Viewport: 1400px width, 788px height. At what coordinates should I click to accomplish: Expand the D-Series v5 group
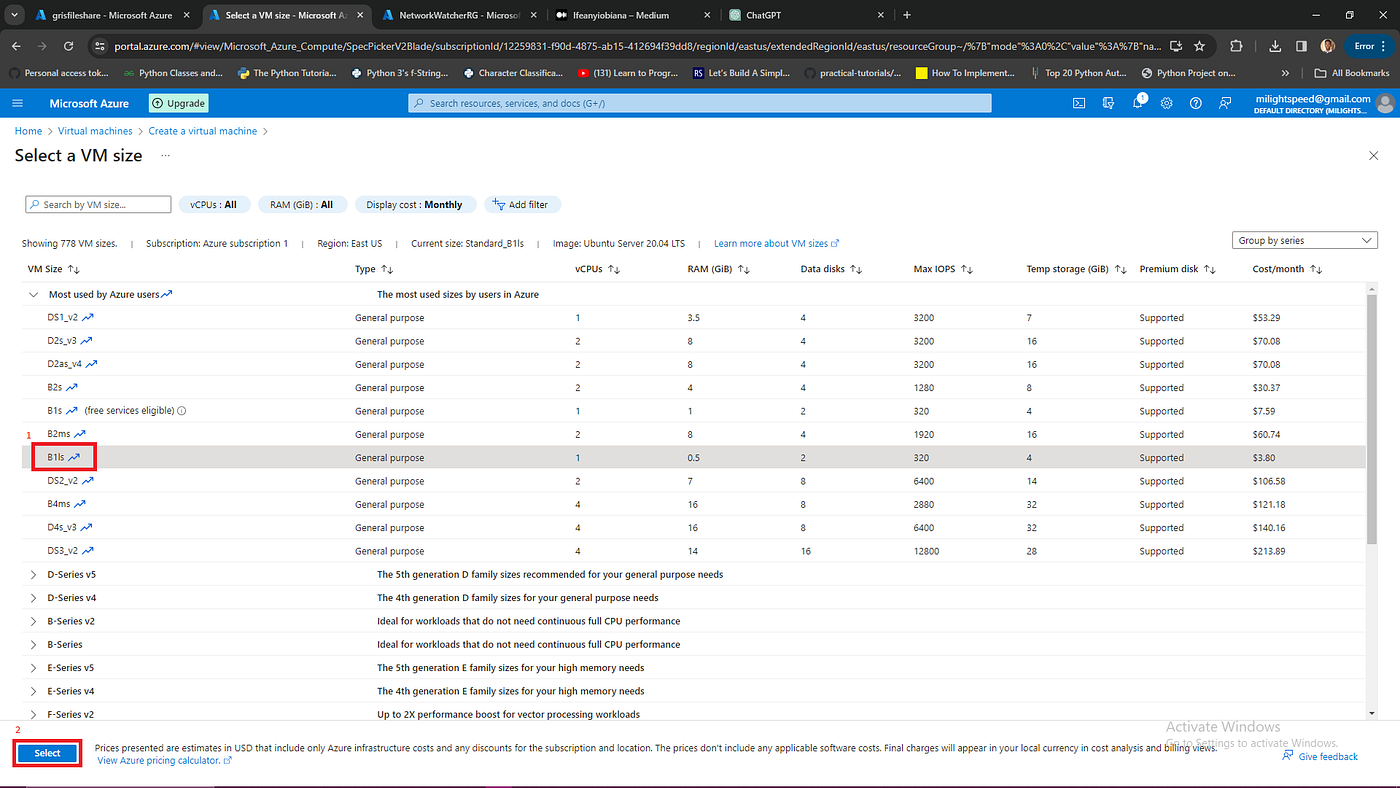coord(34,574)
